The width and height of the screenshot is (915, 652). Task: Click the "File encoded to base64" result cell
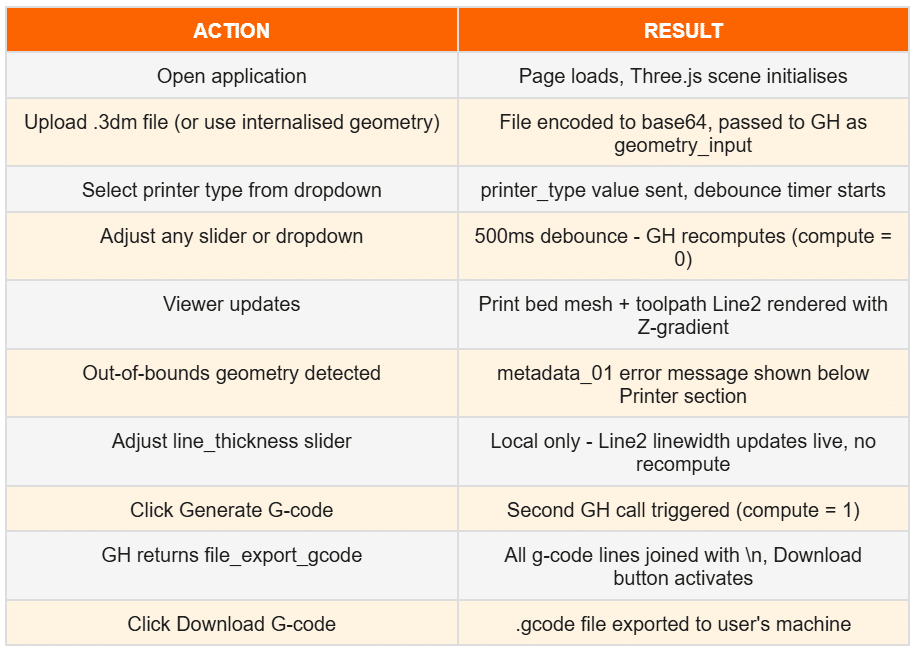pyautogui.click(x=683, y=134)
